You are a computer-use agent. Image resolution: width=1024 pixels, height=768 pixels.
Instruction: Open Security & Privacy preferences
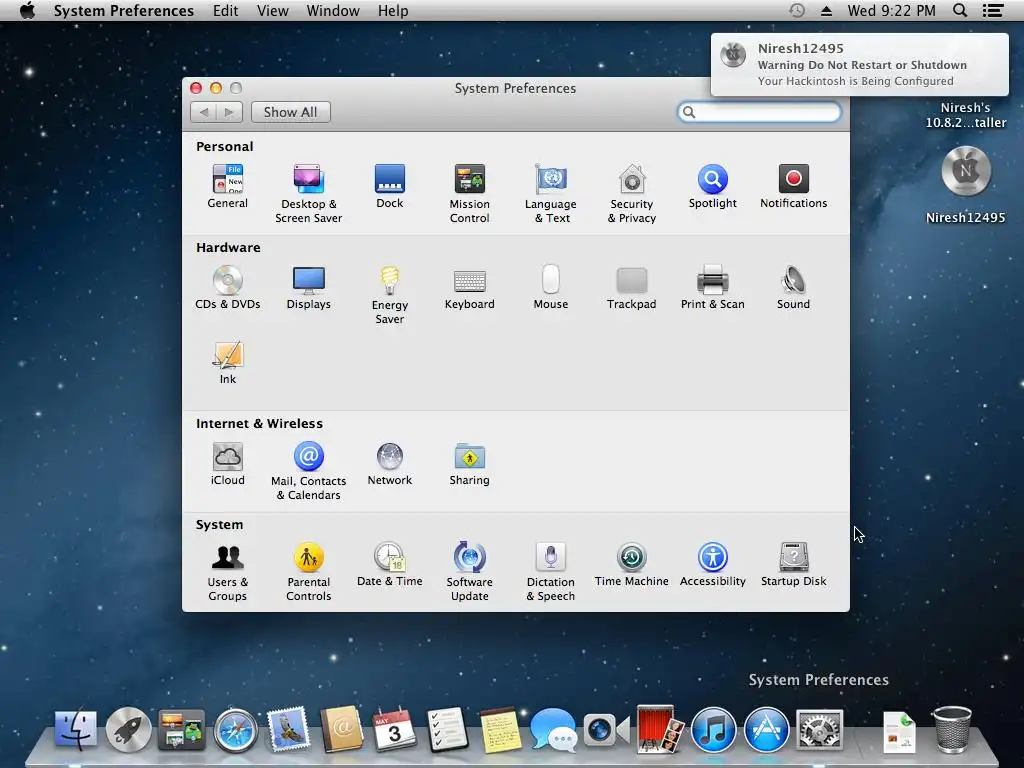click(x=632, y=194)
